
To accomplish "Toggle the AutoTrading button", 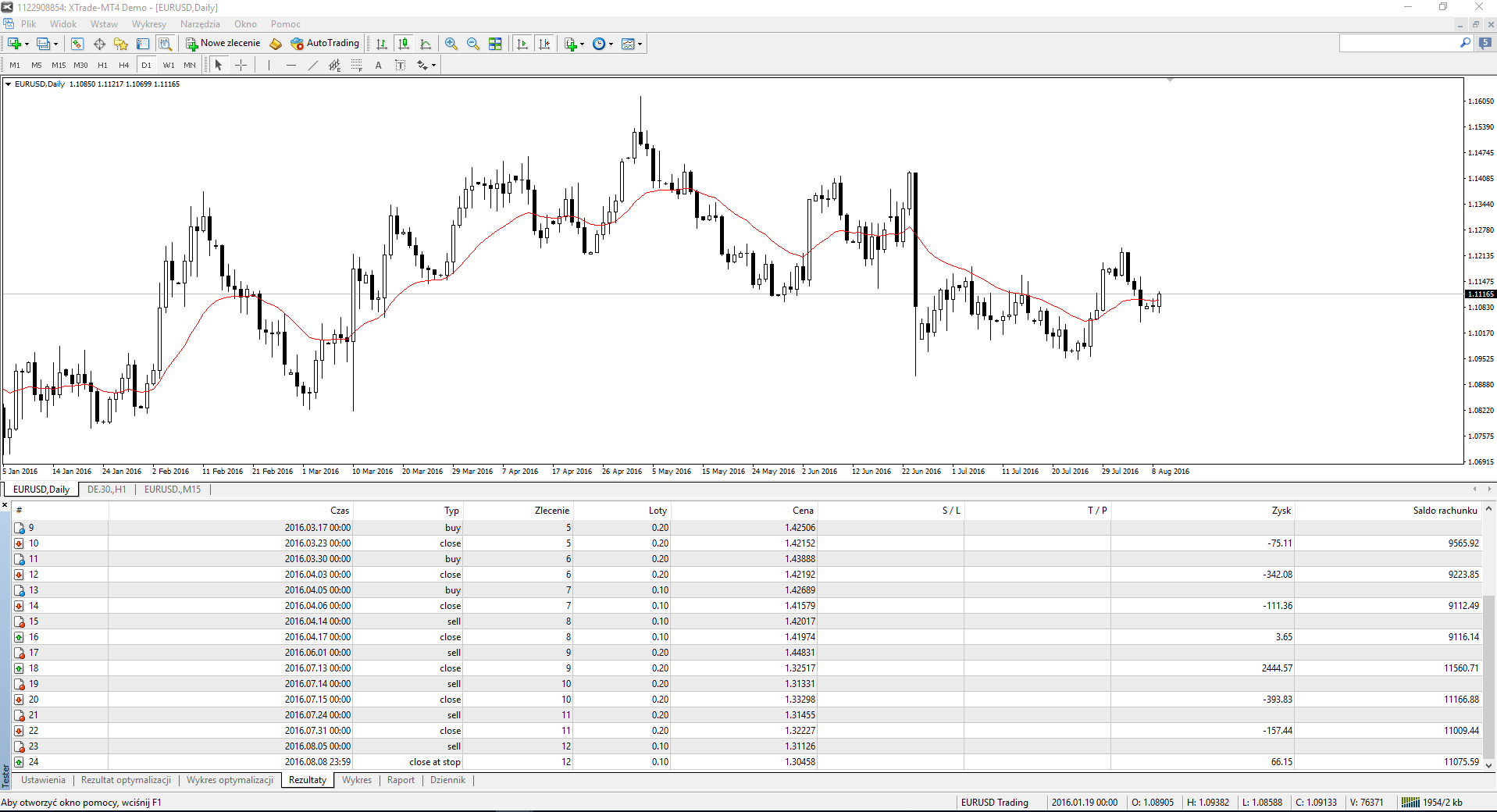I will [x=325, y=44].
